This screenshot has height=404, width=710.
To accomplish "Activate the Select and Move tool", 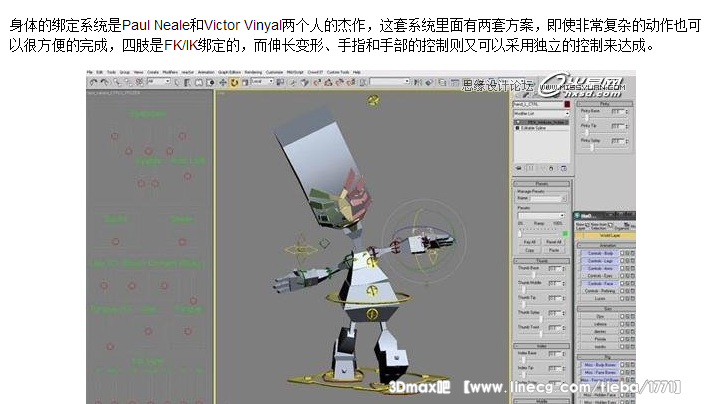I will click(223, 83).
